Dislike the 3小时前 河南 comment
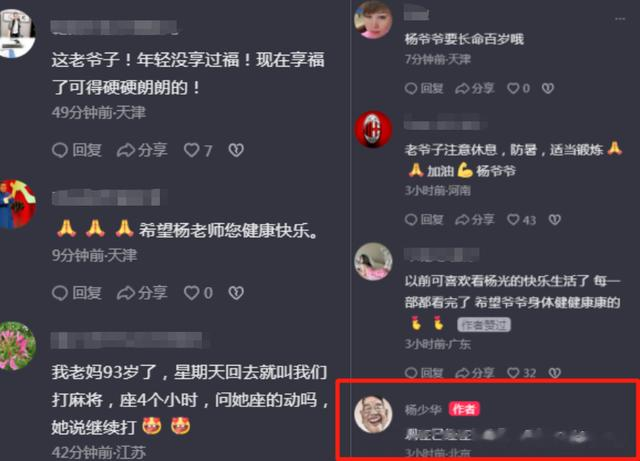Image resolution: width=640 pixels, height=461 pixels. coord(555,220)
